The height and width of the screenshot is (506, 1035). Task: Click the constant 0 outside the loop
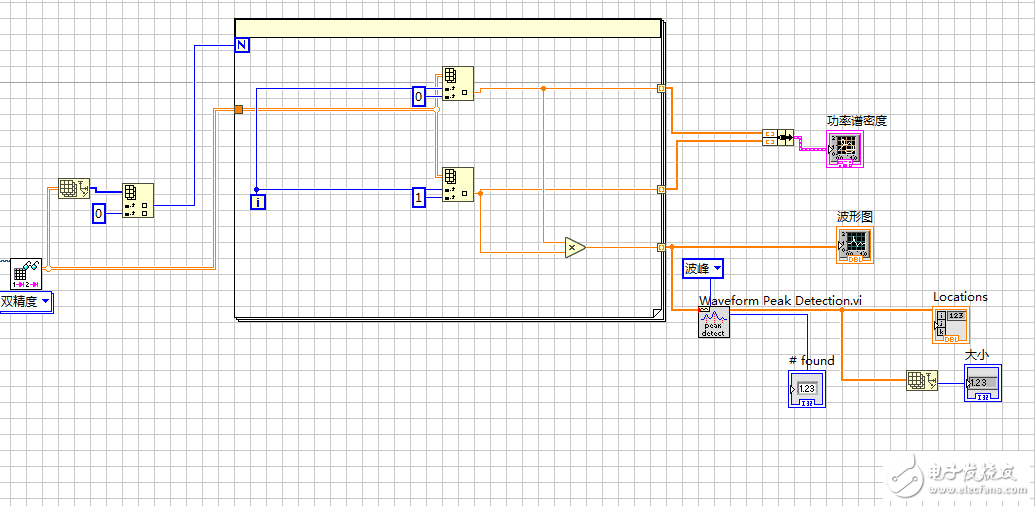(98, 213)
